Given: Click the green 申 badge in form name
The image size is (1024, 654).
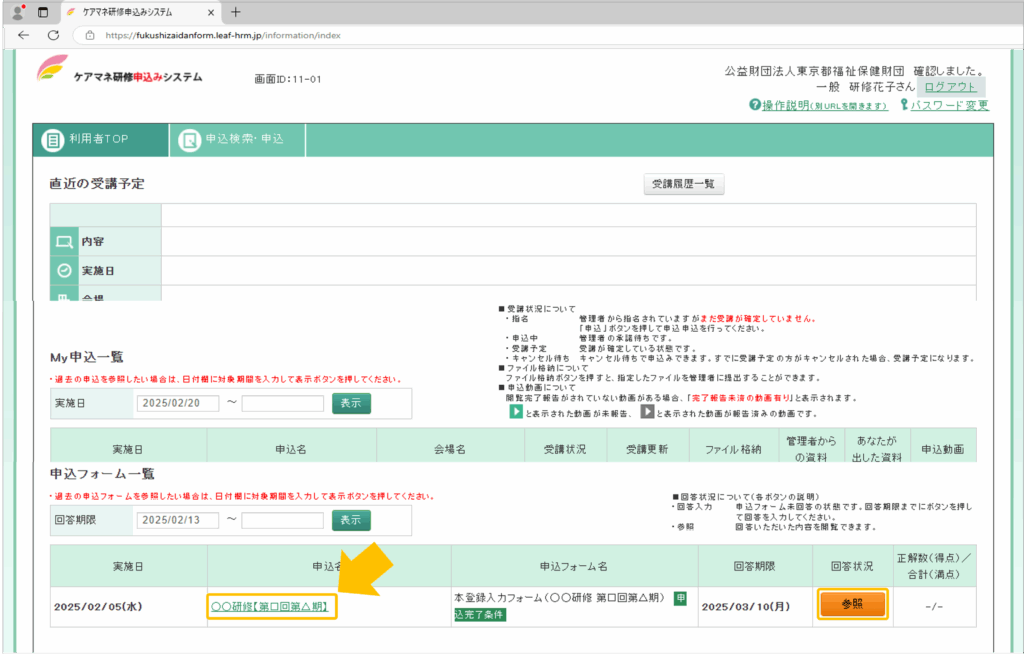Looking at the screenshot, I should [680, 598].
